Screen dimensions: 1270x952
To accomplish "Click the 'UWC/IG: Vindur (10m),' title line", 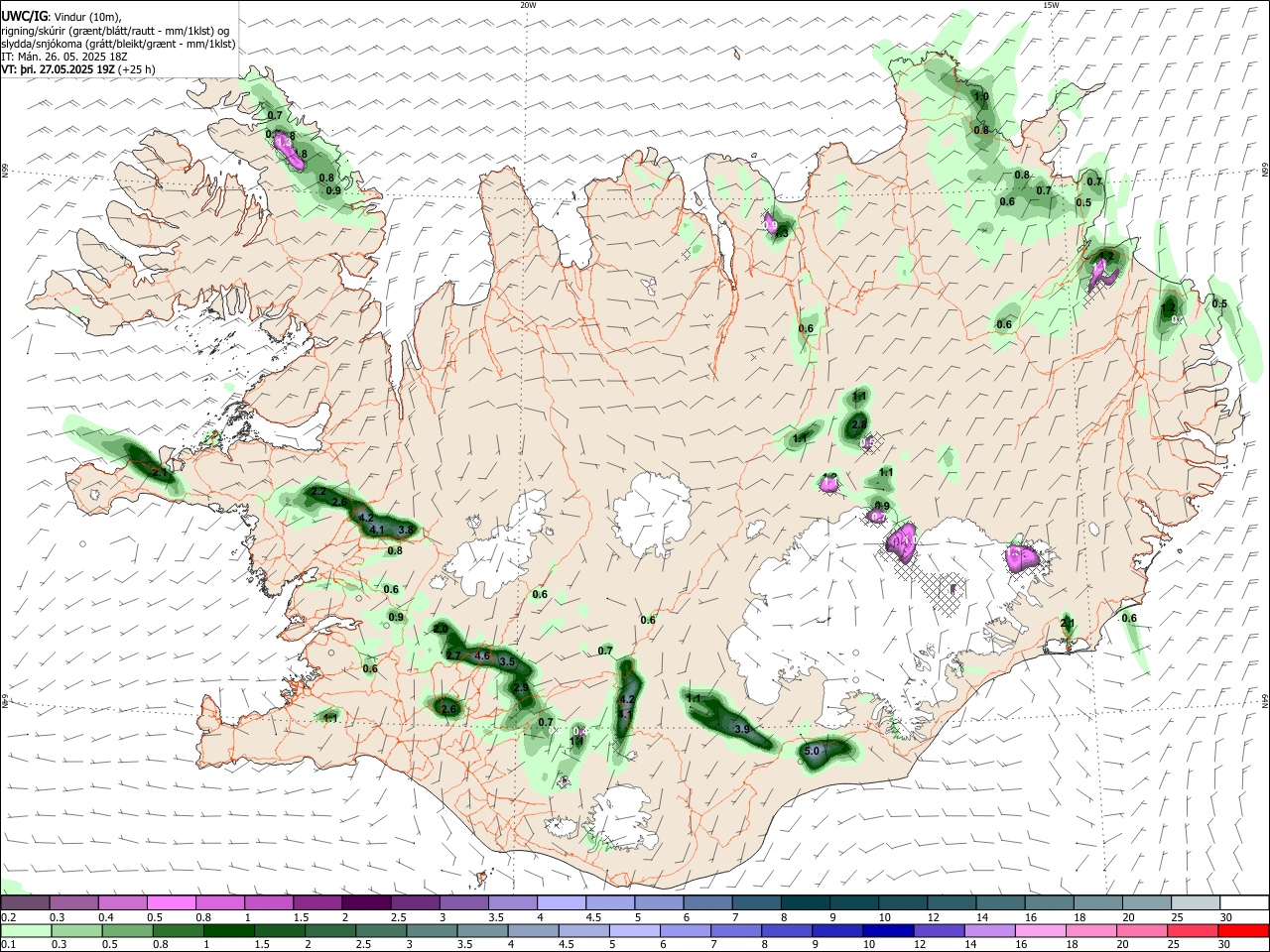I will click(x=62, y=16).
